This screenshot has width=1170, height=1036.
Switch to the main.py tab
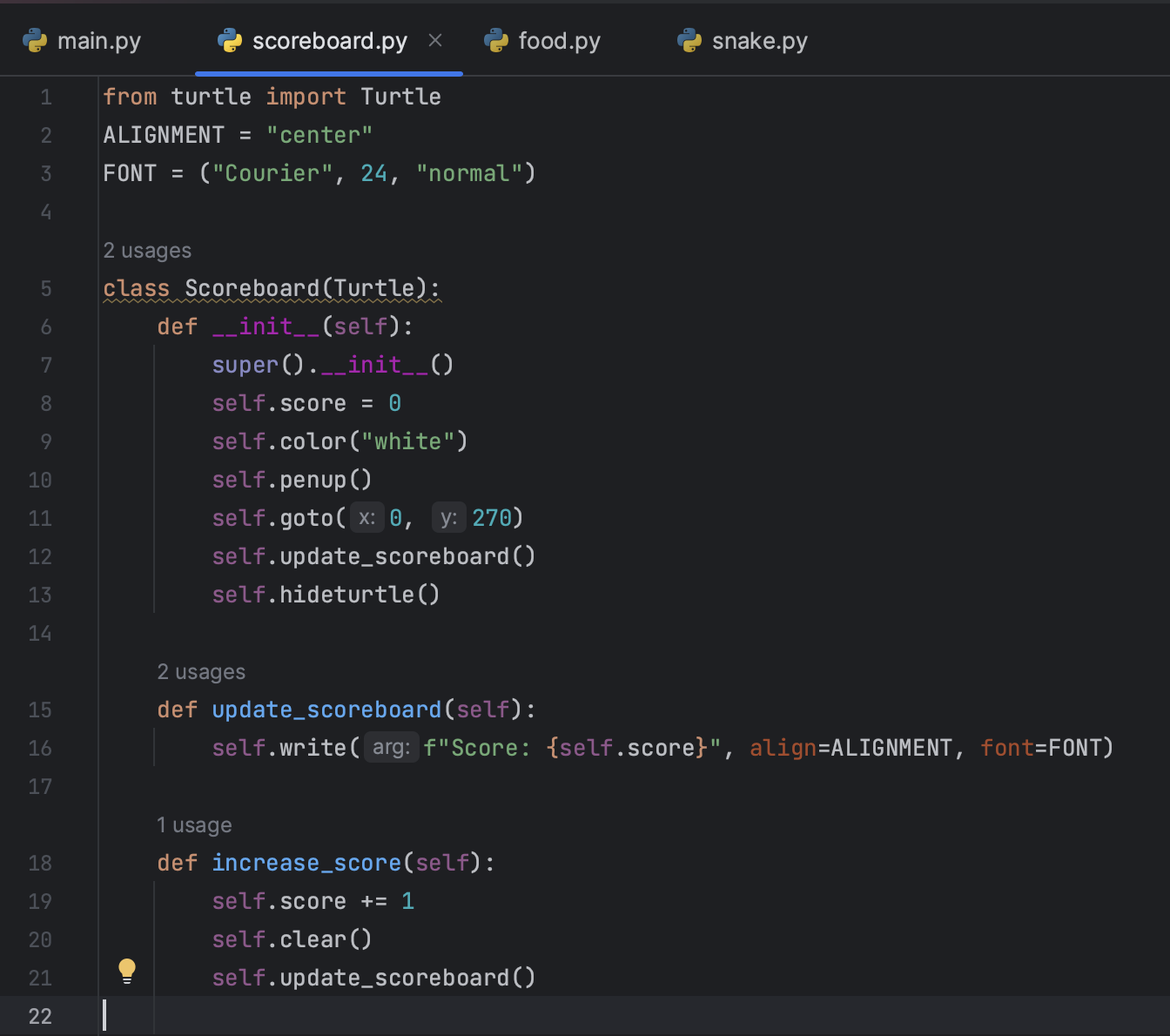(82, 41)
